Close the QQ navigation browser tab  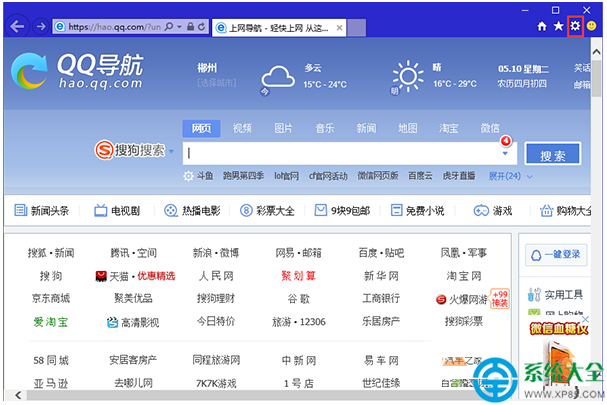pyautogui.click(x=339, y=28)
